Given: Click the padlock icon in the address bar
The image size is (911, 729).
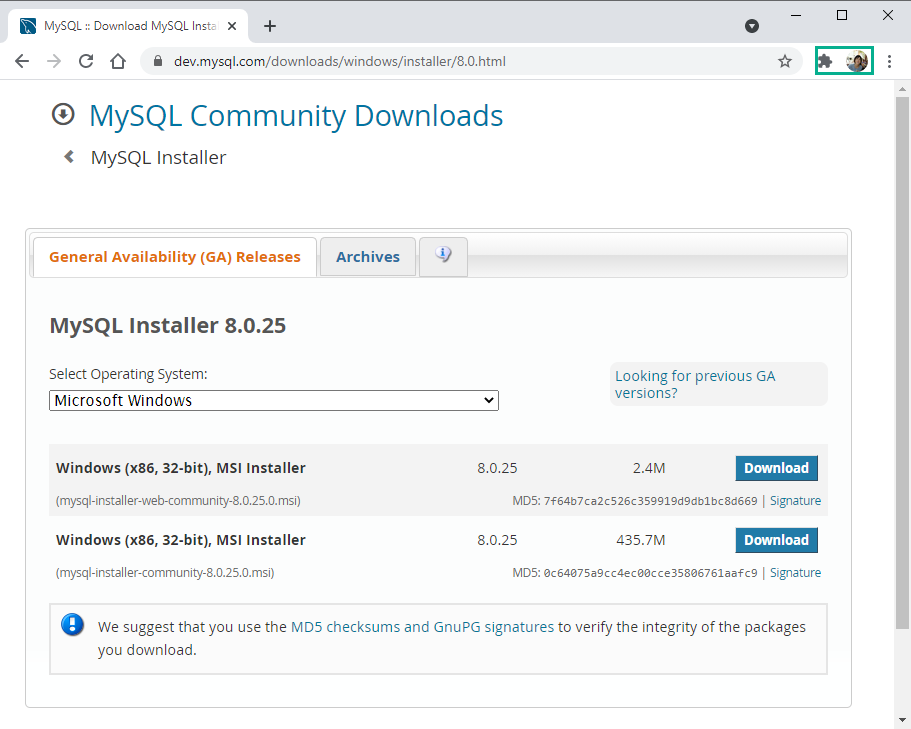Looking at the screenshot, I should [x=158, y=61].
